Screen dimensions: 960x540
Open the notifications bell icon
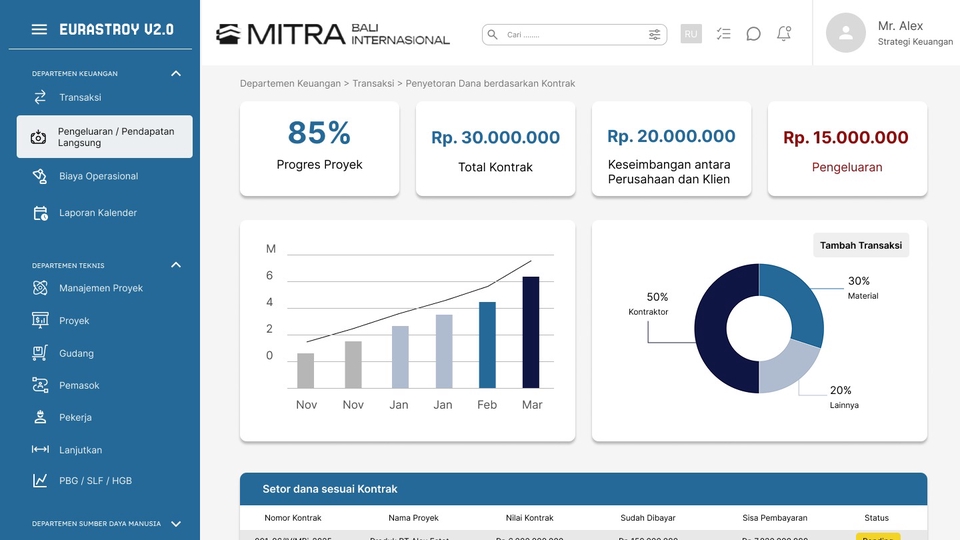coord(784,34)
